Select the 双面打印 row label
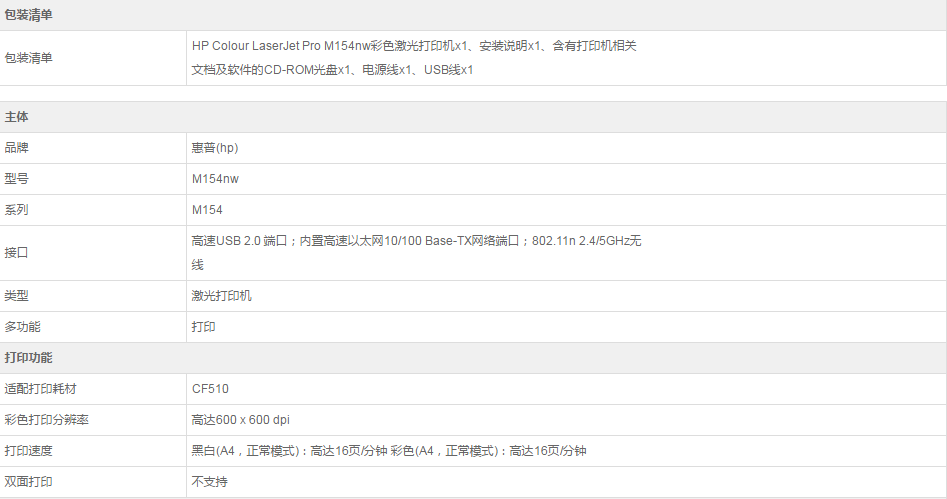The width and height of the screenshot is (947, 499). [28, 481]
